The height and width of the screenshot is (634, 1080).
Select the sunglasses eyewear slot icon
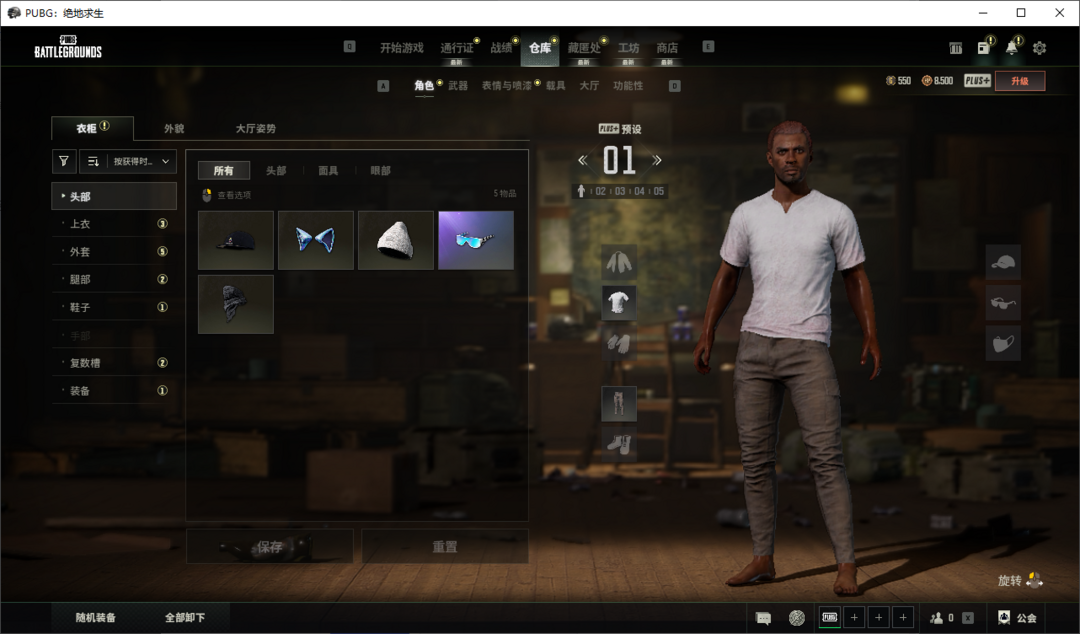pos(1003,303)
